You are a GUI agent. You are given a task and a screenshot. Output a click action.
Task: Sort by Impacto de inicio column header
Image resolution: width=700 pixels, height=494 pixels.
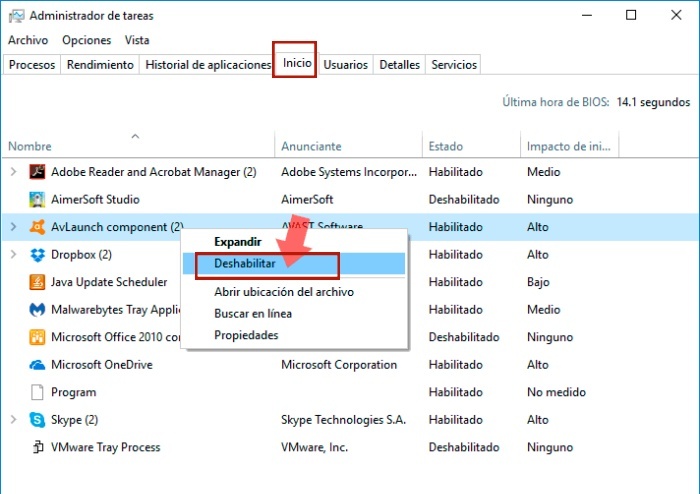[x=570, y=146]
